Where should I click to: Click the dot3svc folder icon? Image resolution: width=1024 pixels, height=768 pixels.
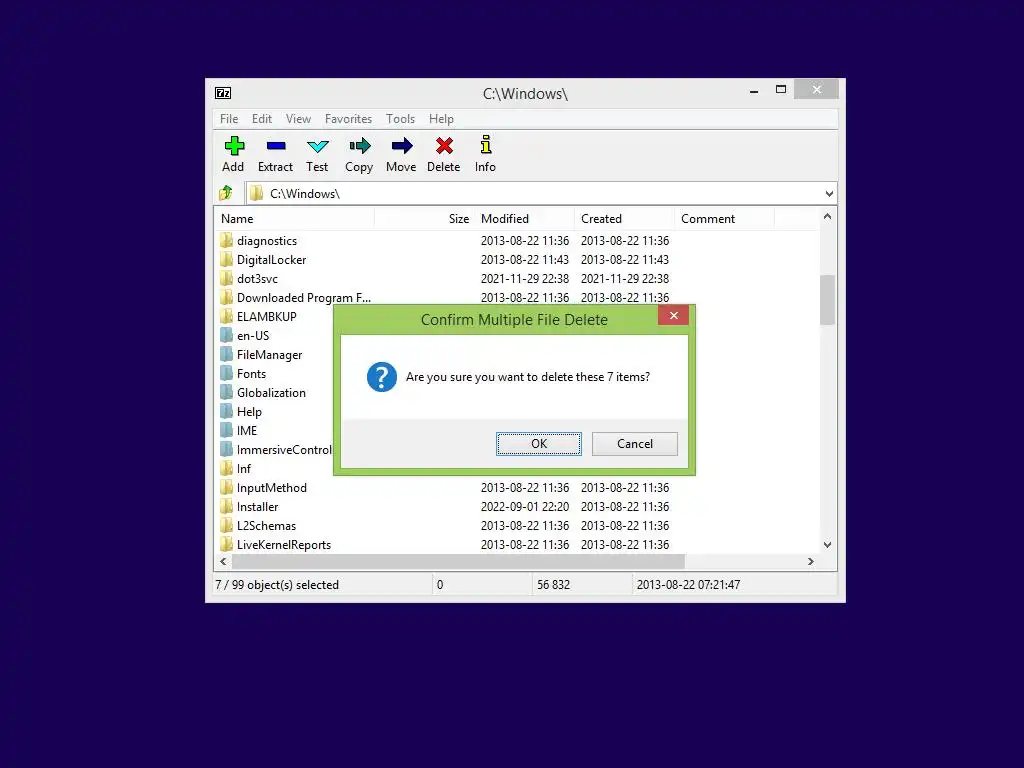coord(227,278)
